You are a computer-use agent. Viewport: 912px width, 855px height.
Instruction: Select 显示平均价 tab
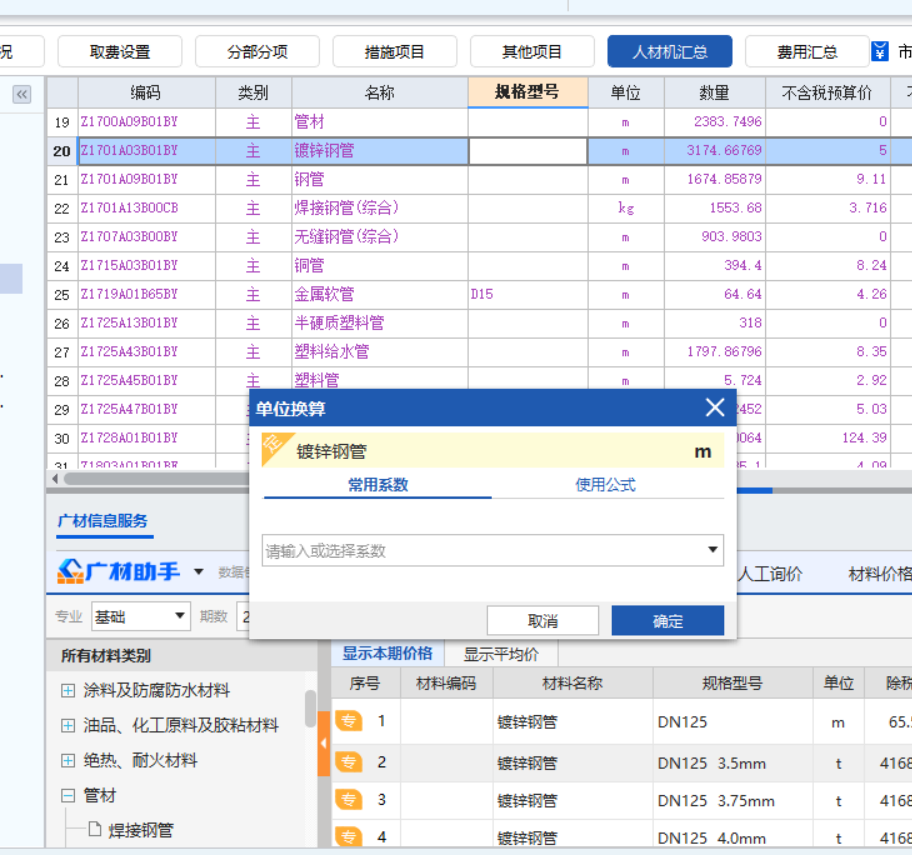click(501, 654)
